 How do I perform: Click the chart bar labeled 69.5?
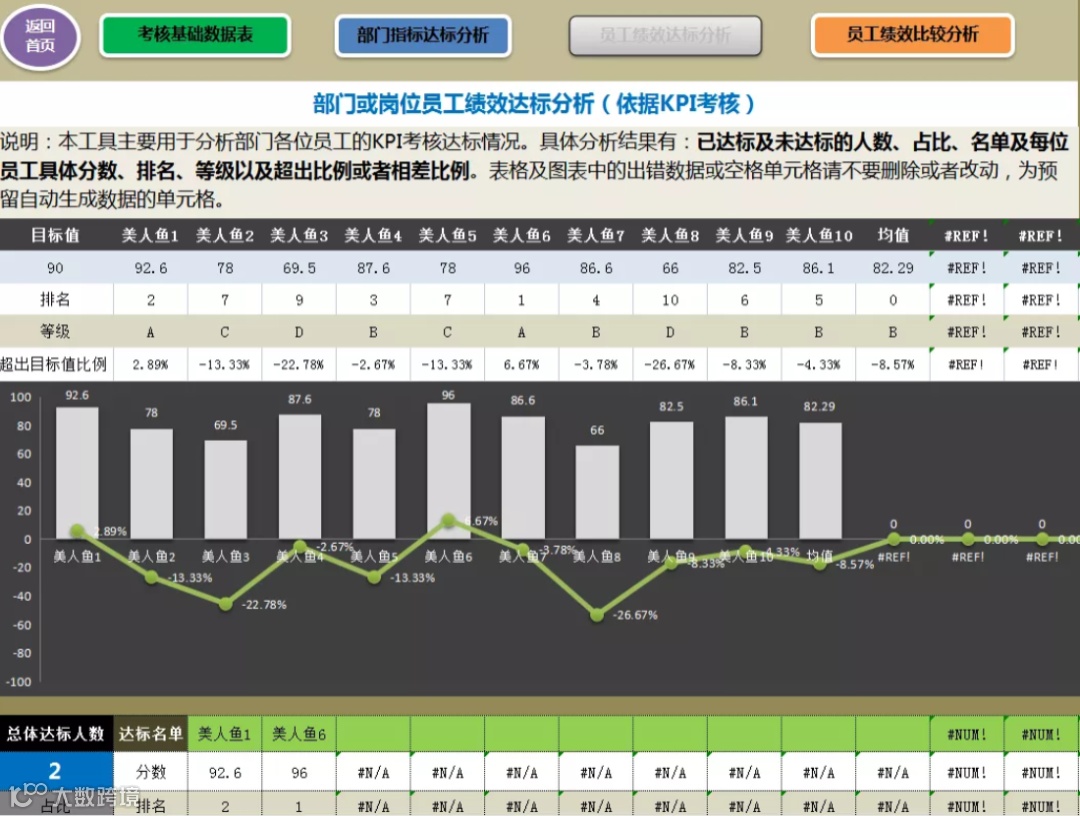(x=225, y=489)
